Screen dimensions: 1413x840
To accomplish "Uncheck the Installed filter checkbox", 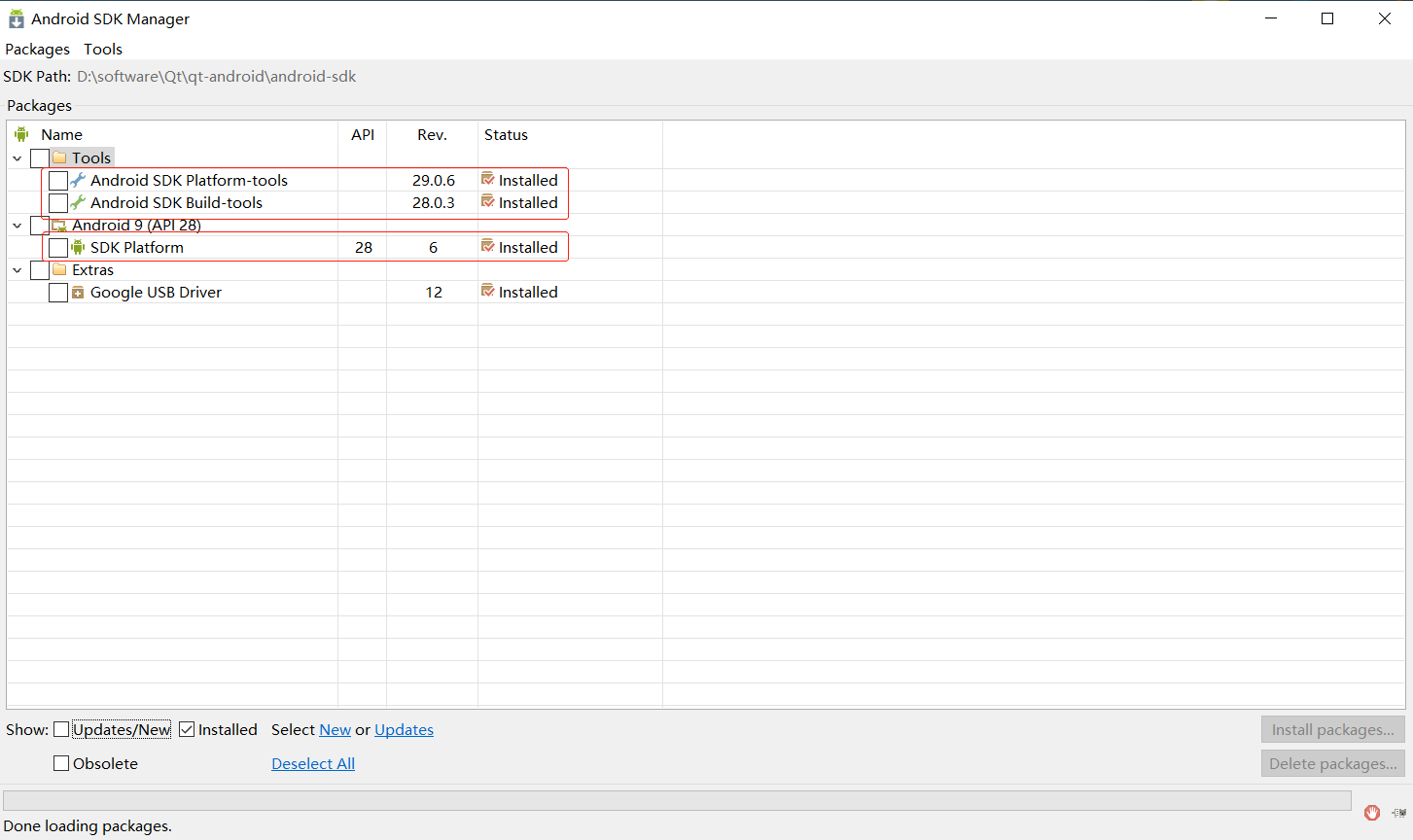I will tap(187, 729).
